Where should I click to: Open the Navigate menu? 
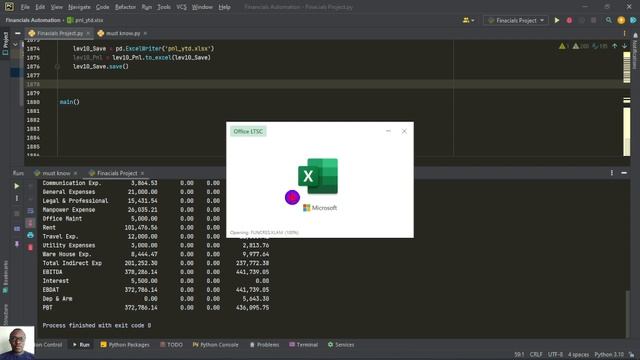coord(79,7)
